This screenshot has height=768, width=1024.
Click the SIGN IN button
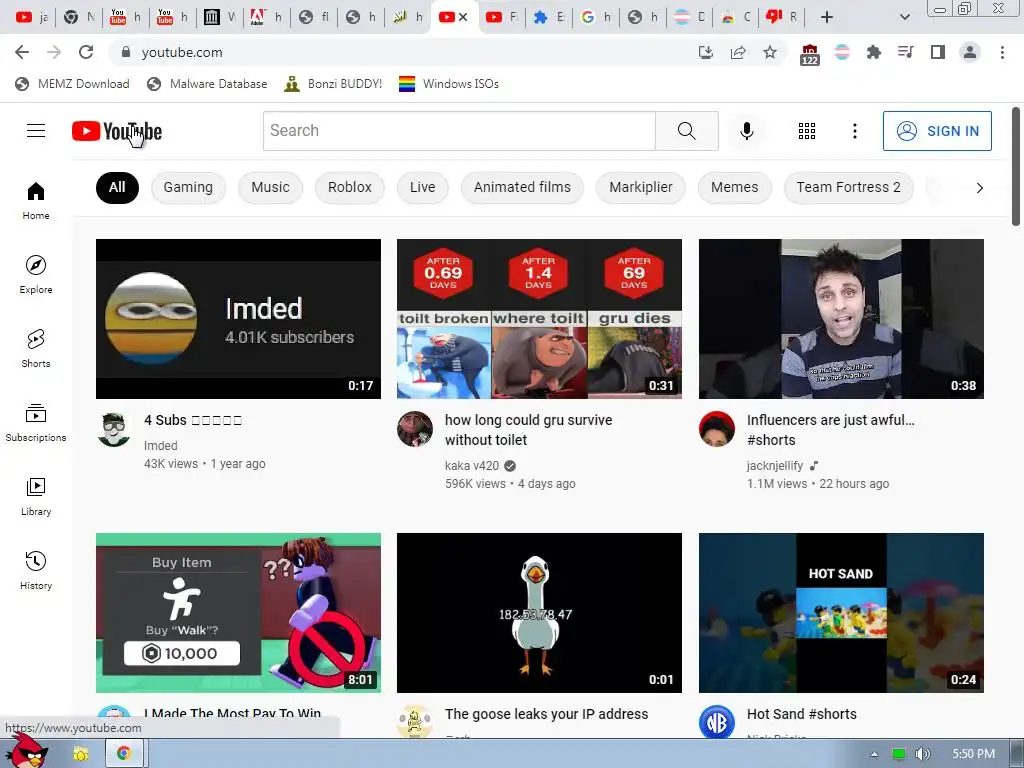coord(937,131)
